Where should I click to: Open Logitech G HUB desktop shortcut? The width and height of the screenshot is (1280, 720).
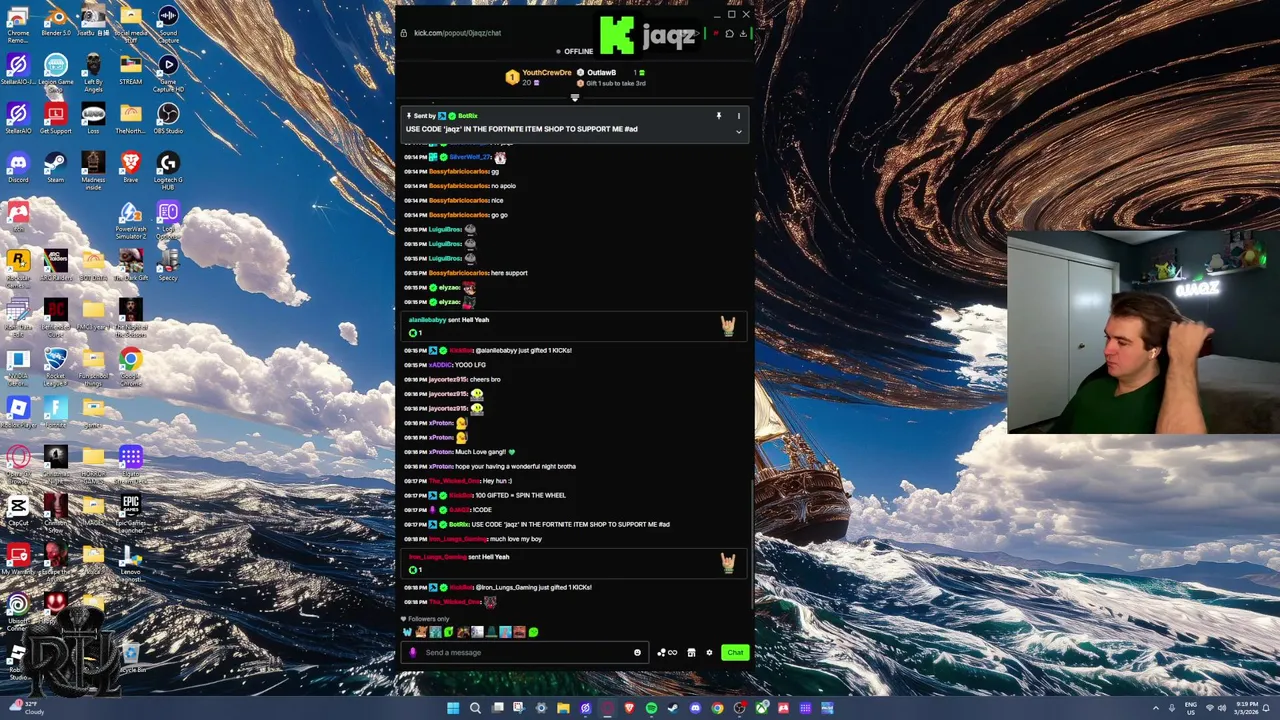pyautogui.click(x=168, y=170)
